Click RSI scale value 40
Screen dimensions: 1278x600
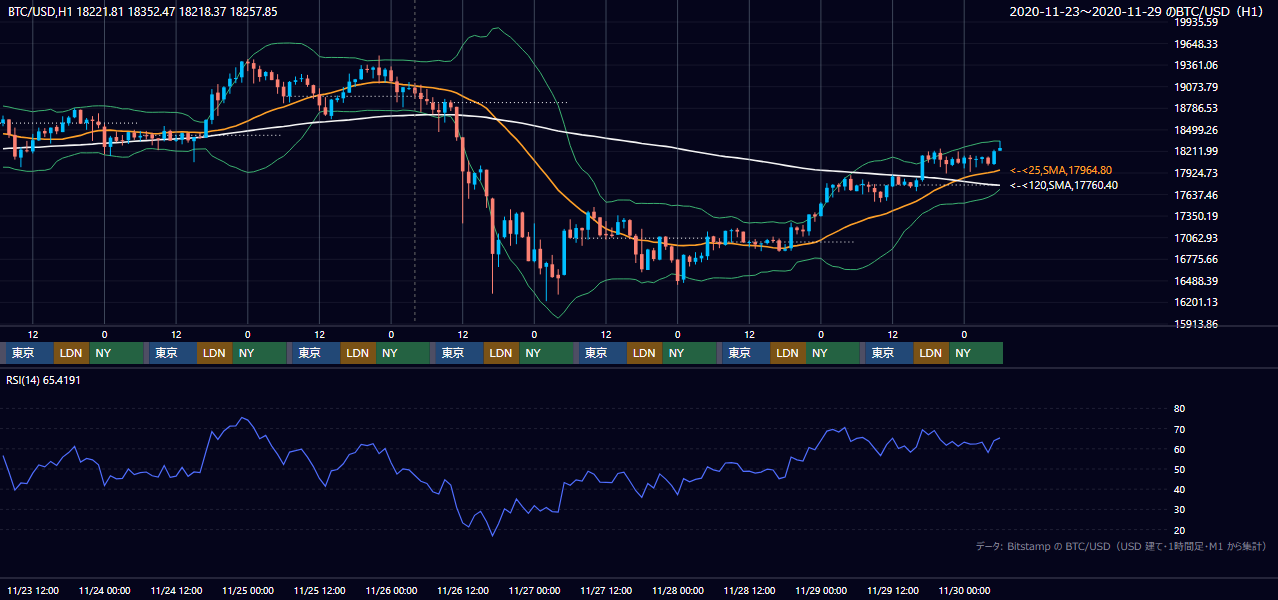coord(1180,489)
